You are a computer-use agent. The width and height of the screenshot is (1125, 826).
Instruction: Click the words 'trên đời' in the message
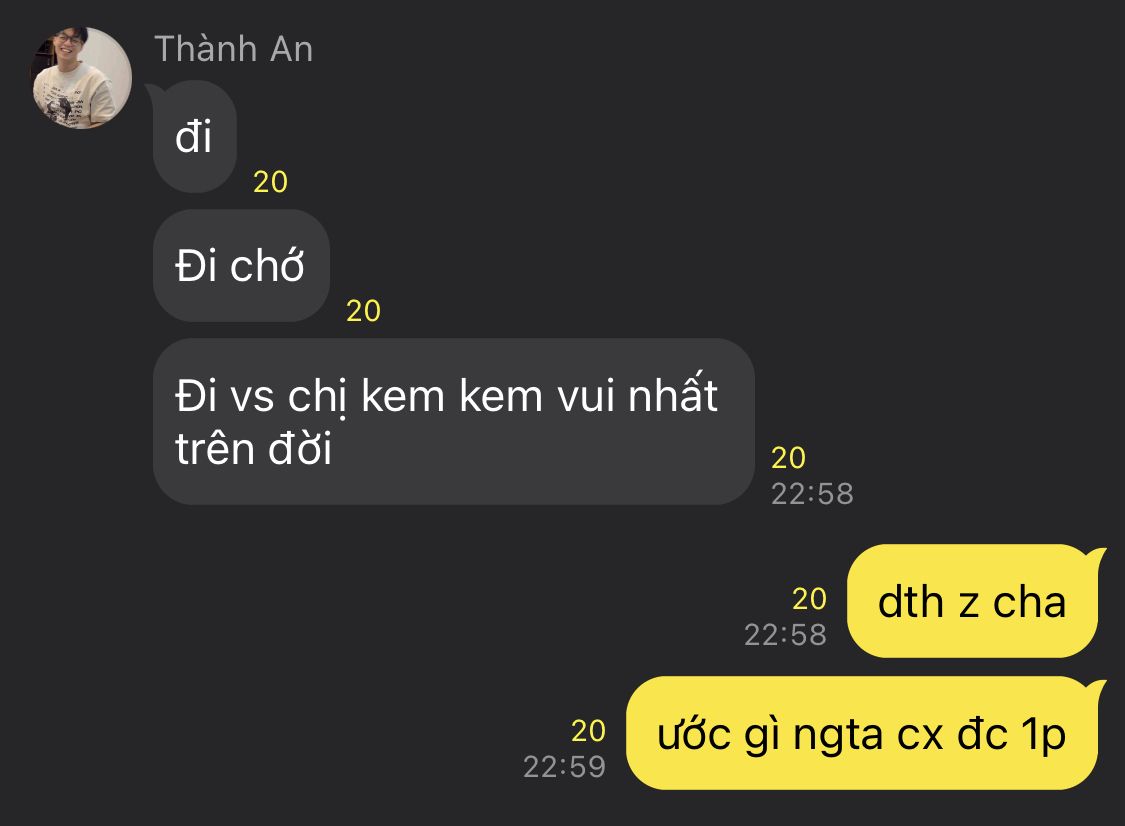tap(253, 449)
